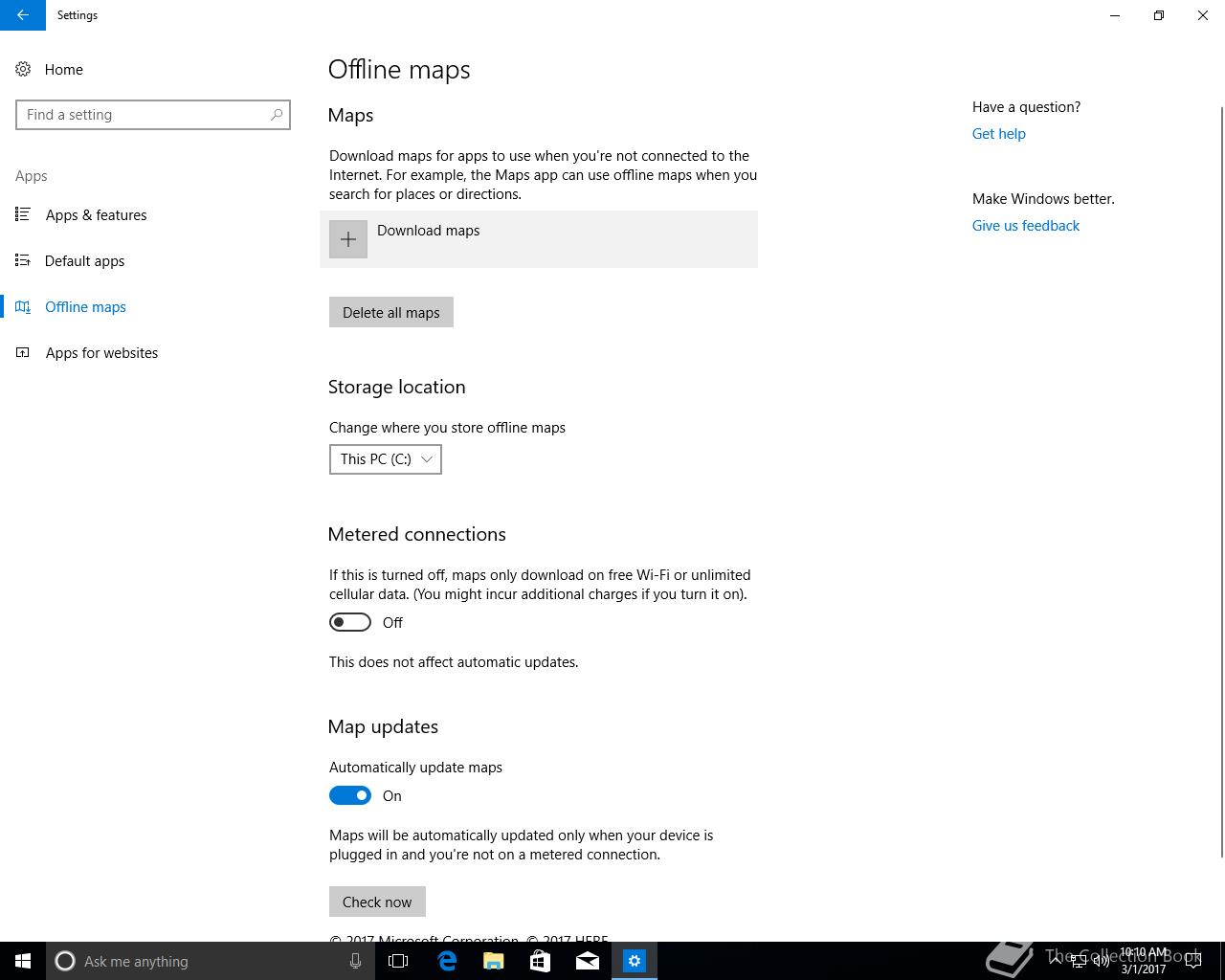
Task: Click the Download maps label
Action: coord(429,231)
